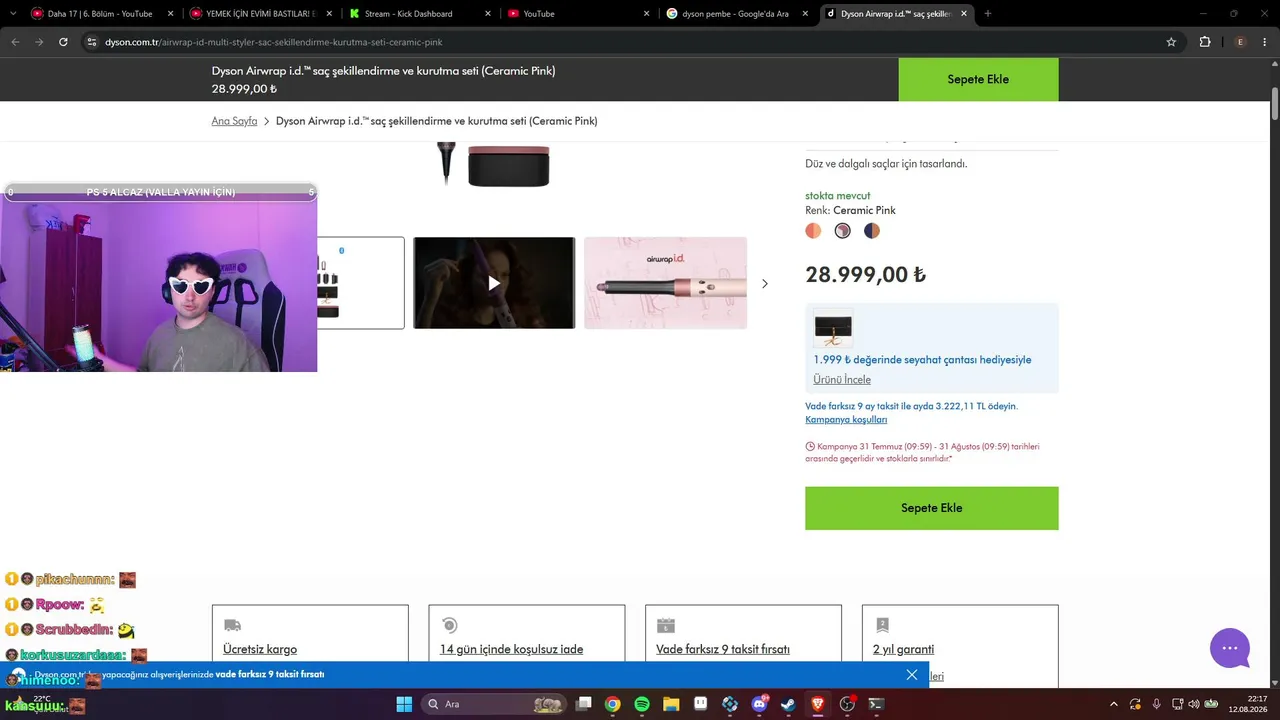The height and width of the screenshot is (720, 1280).
Task: Dismiss the blue installment banner
Action: [912, 675]
